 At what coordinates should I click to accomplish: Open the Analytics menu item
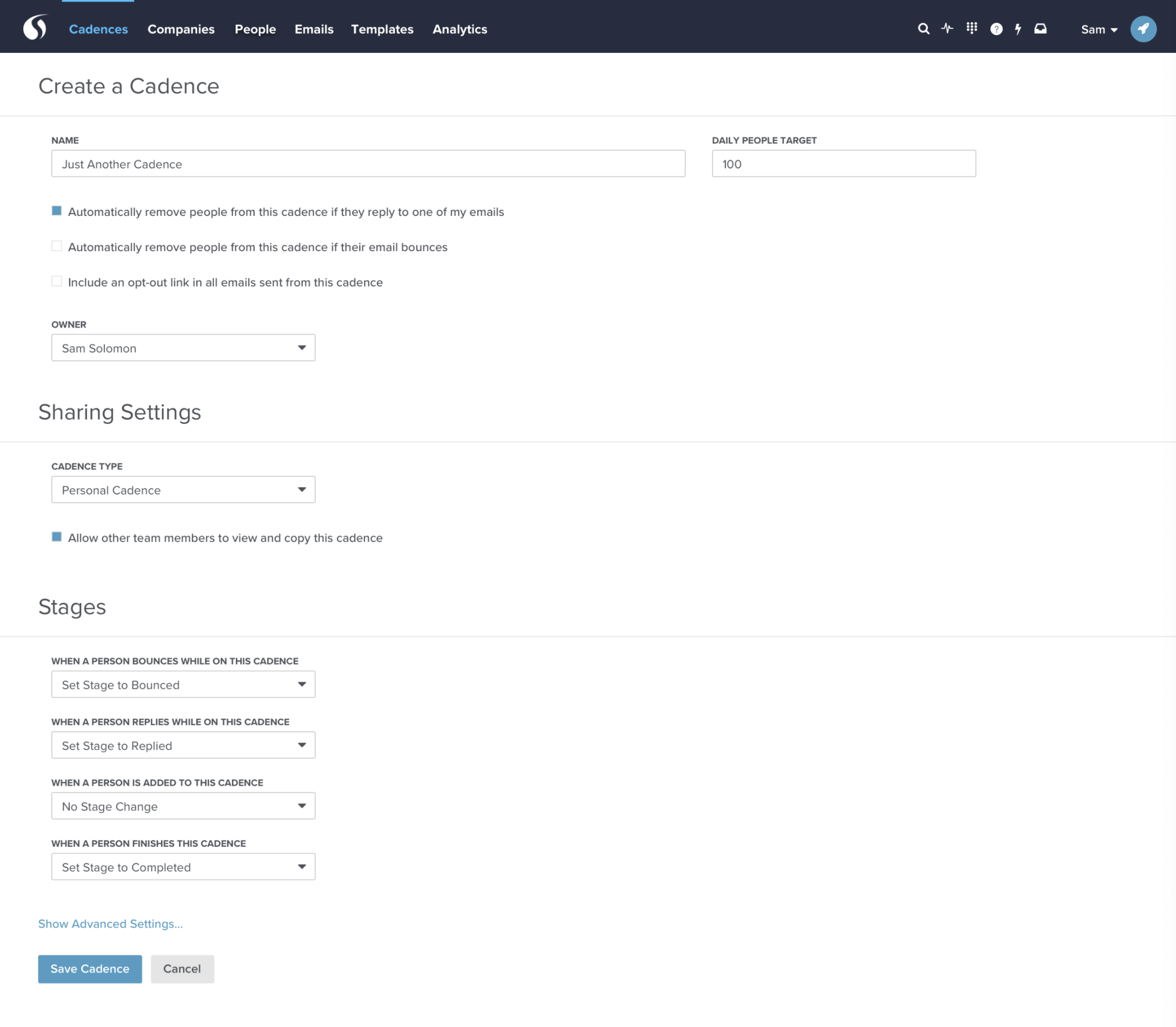[x=460, y=29]
